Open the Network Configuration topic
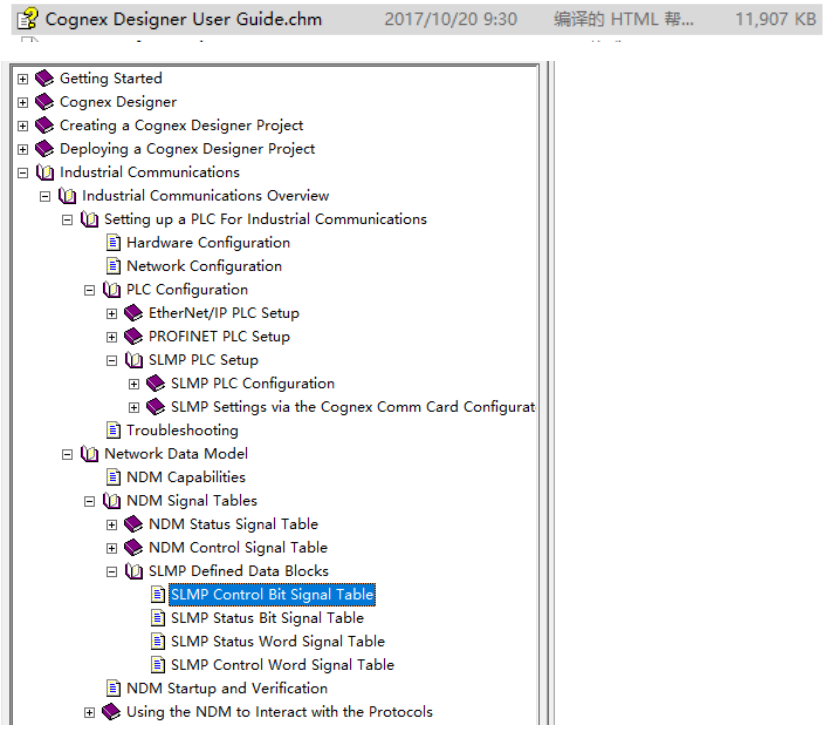Image resolution: width=833 pixels, height=735 pixels. [x=204, y=266]
